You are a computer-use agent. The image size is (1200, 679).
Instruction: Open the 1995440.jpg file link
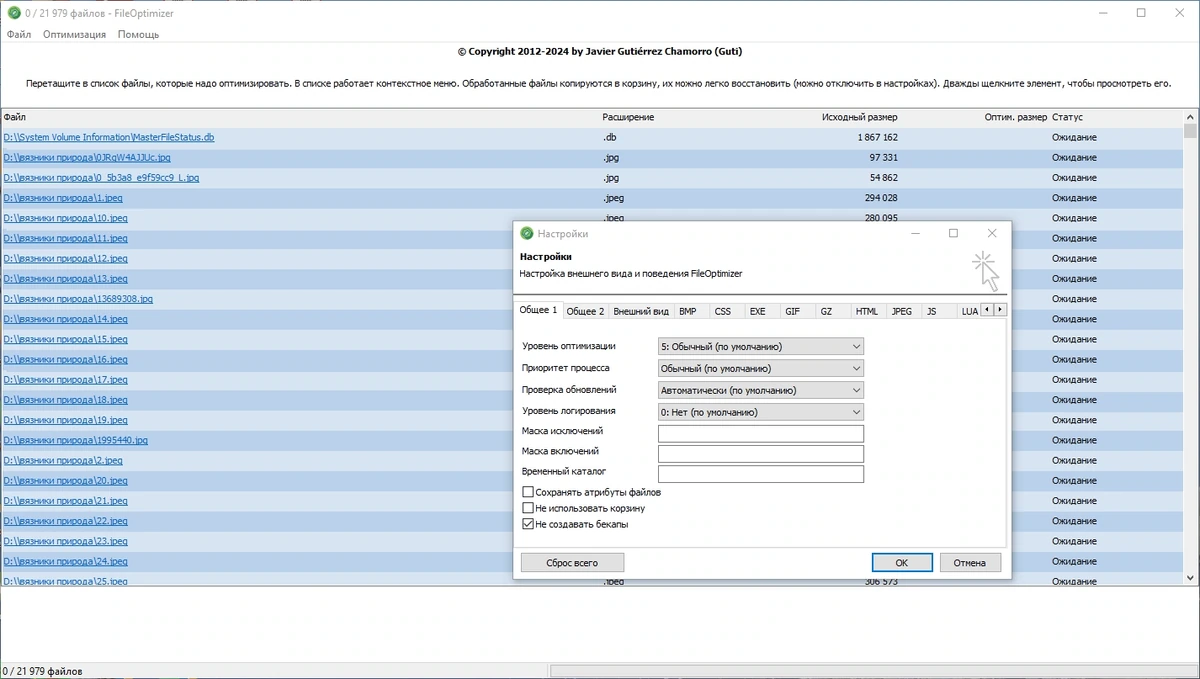click(x=75, y=440)
